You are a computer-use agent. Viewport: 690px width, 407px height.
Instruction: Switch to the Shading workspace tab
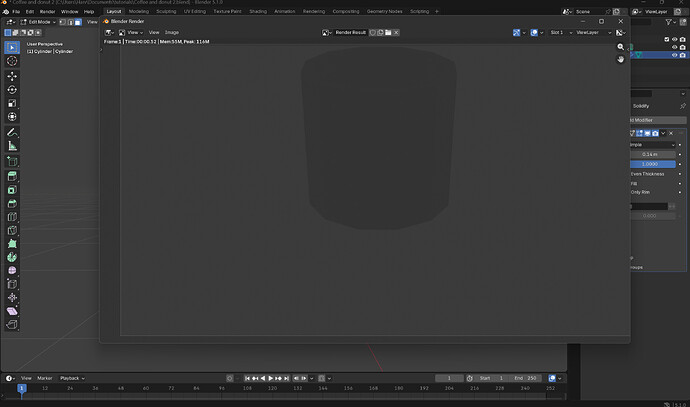[258, 11]
